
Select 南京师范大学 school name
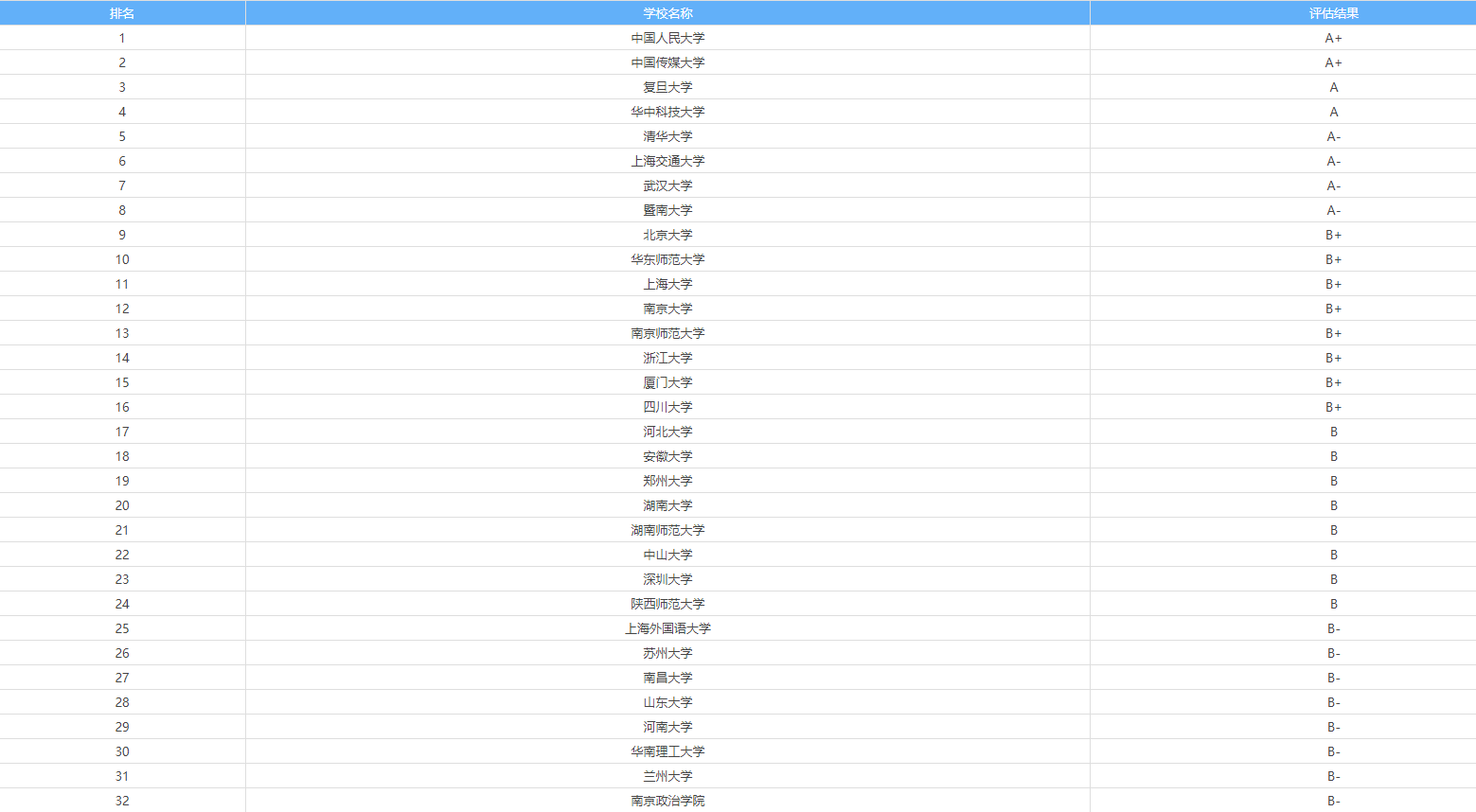point(667,333)
